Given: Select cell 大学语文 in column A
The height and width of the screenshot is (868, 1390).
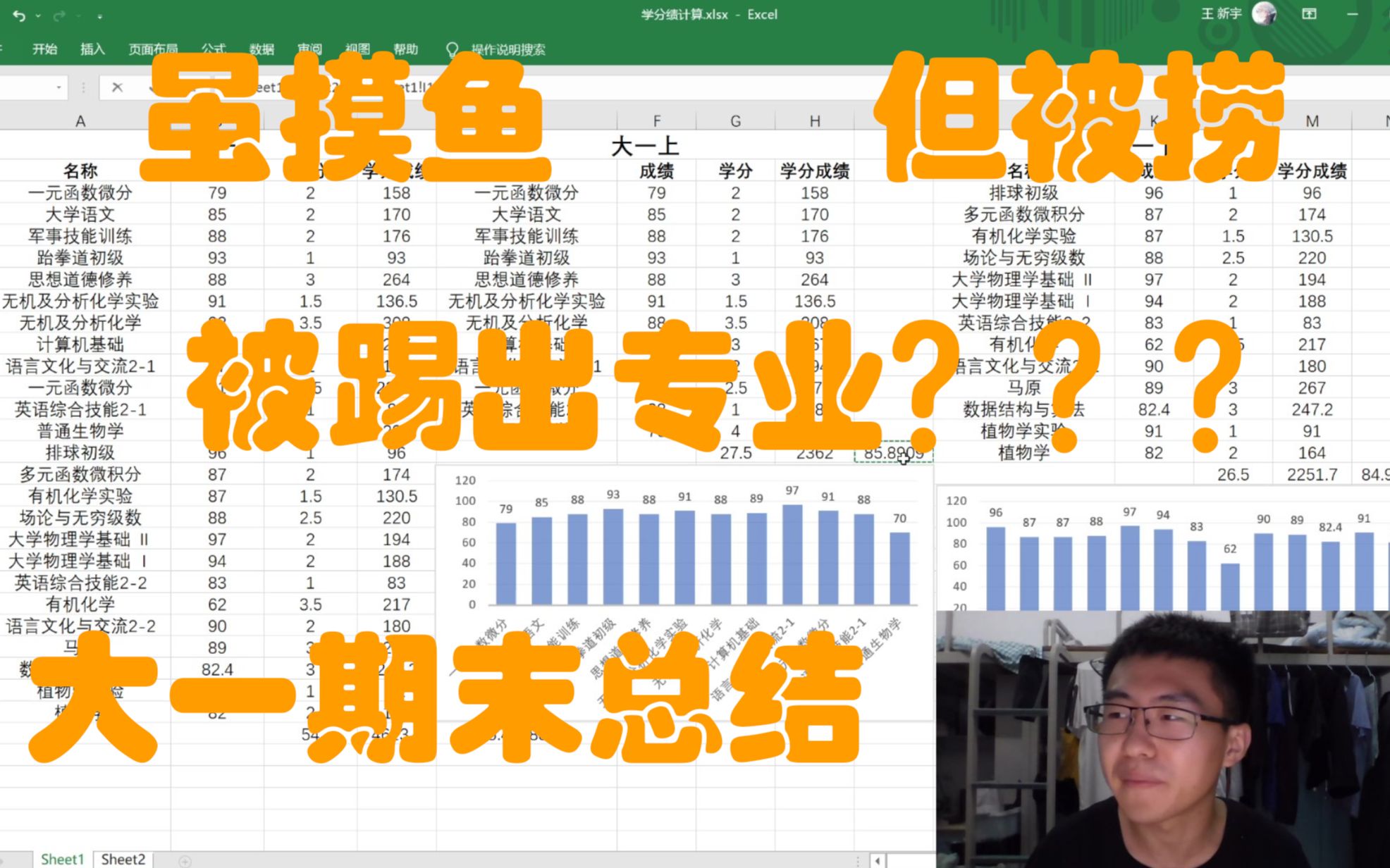Looking at the screenshot, I should (x=80, y=214).
